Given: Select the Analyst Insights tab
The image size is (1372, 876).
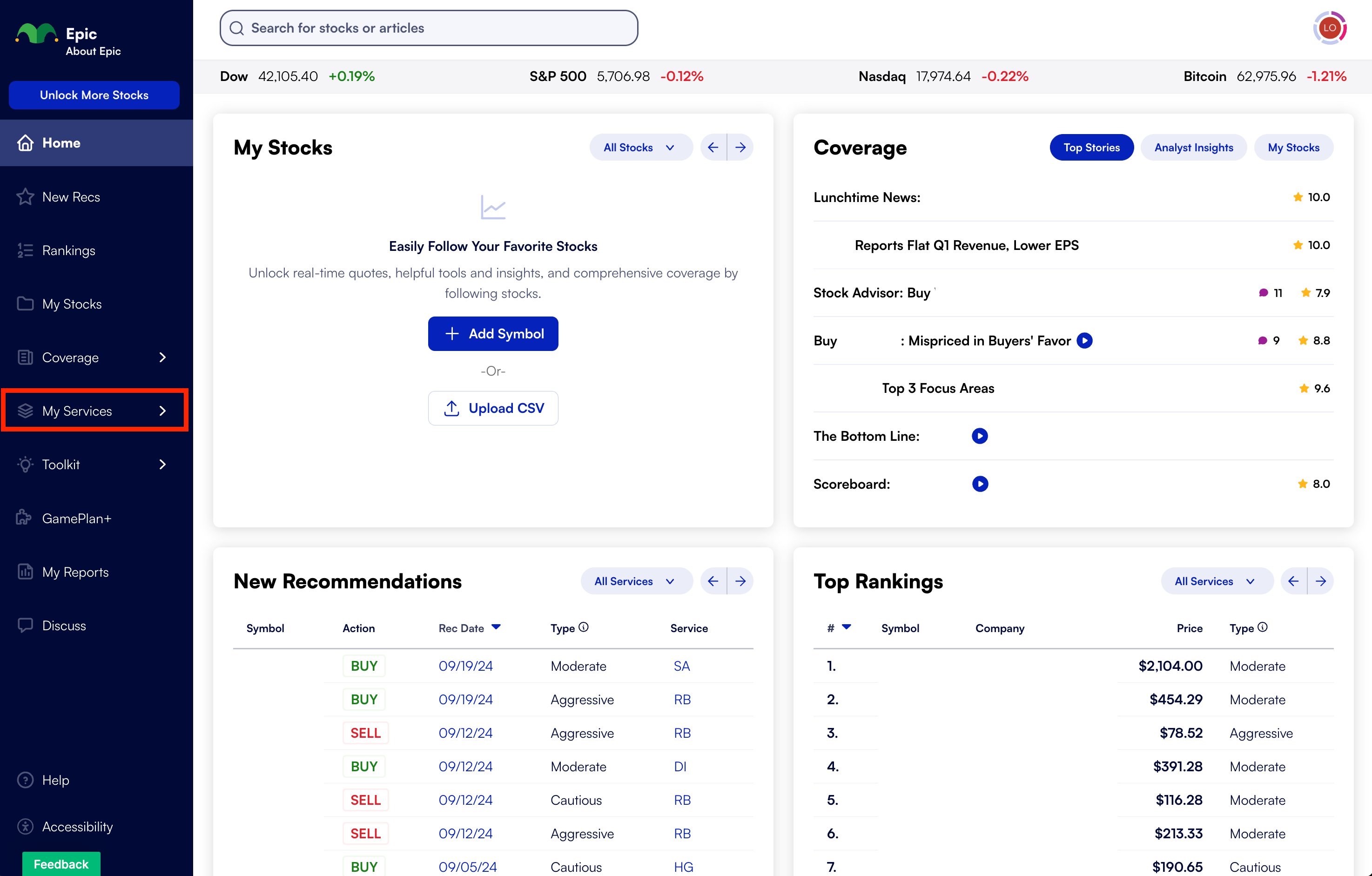Looking at the screenshot, I should [x=1194, y=147].
